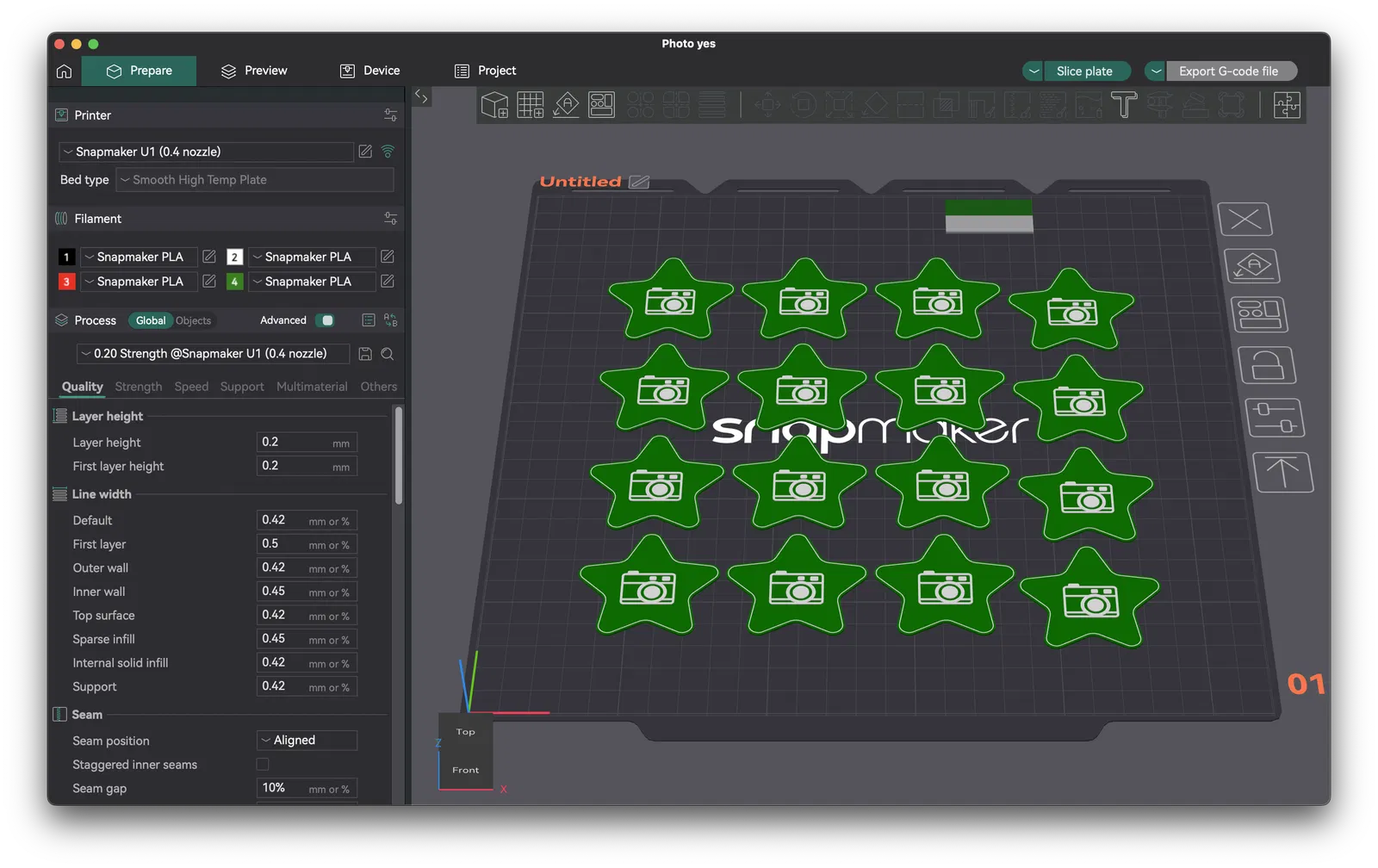Click the Top face of view cube
Image resolution: width=1378 pixels, height=868 pixels.
click(466, 732)
